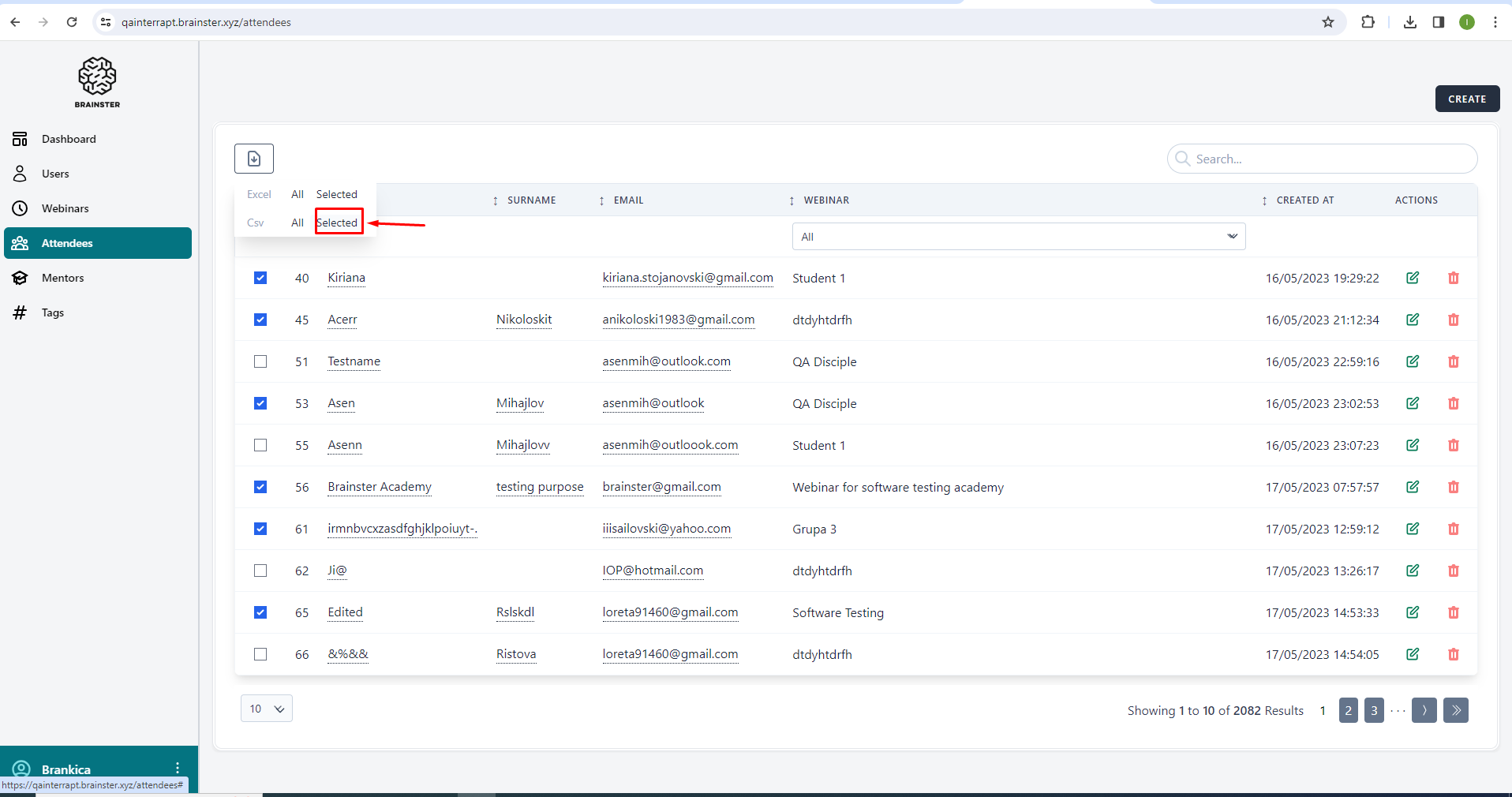Select Csv Selected export option
This screenshot has width=1512, height=797.
338,223
